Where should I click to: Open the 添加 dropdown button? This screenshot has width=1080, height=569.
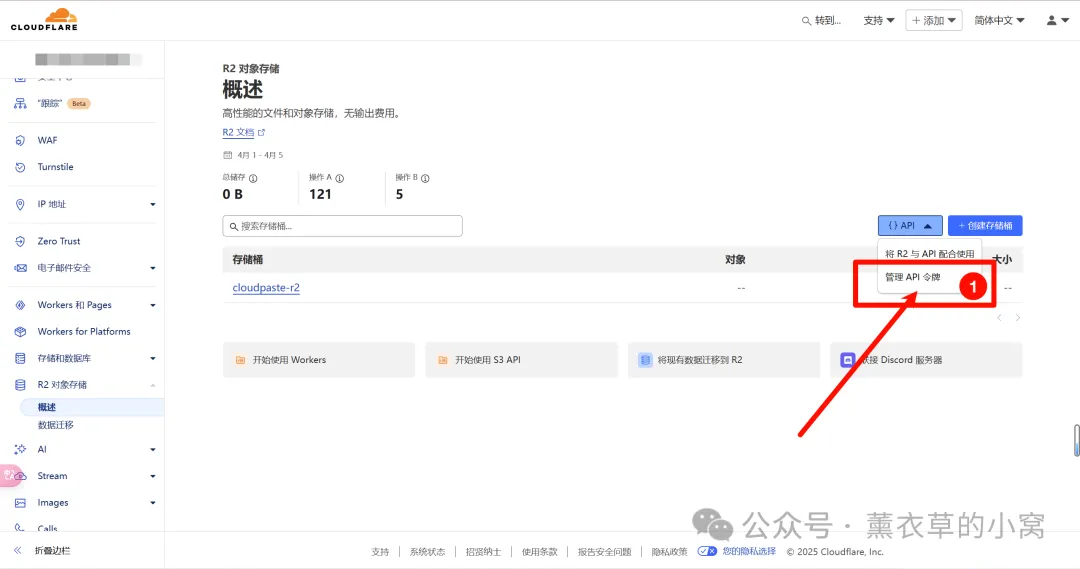point(934,21)
